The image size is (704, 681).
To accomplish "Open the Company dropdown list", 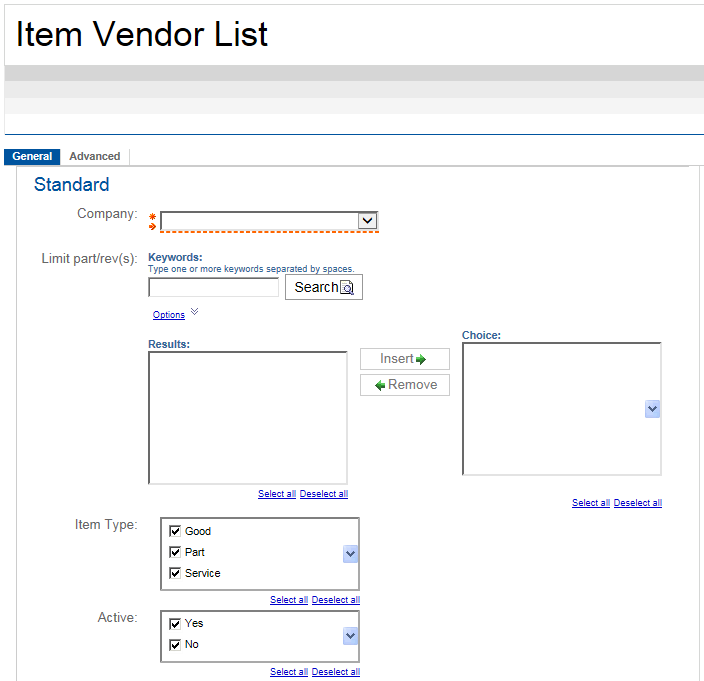I will pyautogui.click(x=367, y=221).
